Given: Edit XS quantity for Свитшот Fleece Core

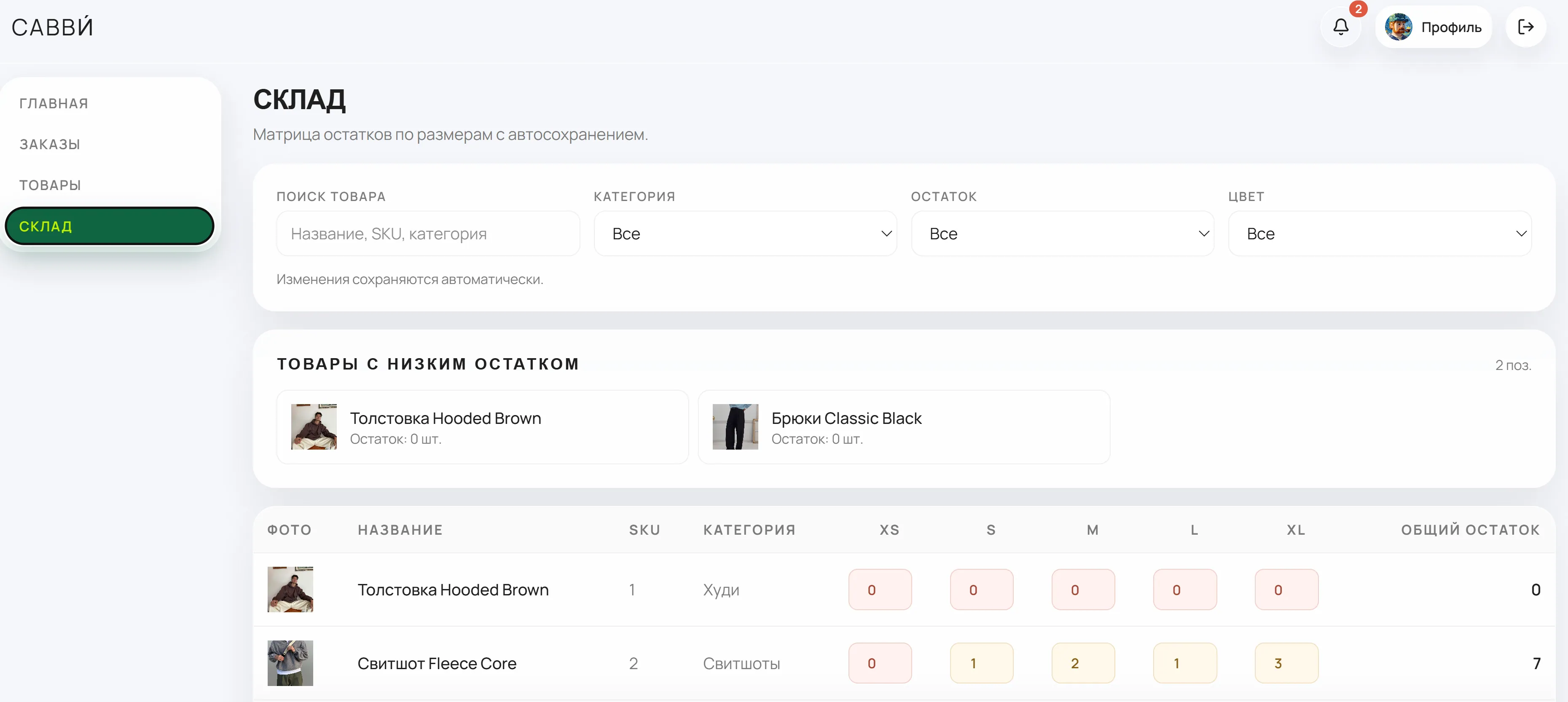Looking at the screenshot, I should click(x=880, y=663).
